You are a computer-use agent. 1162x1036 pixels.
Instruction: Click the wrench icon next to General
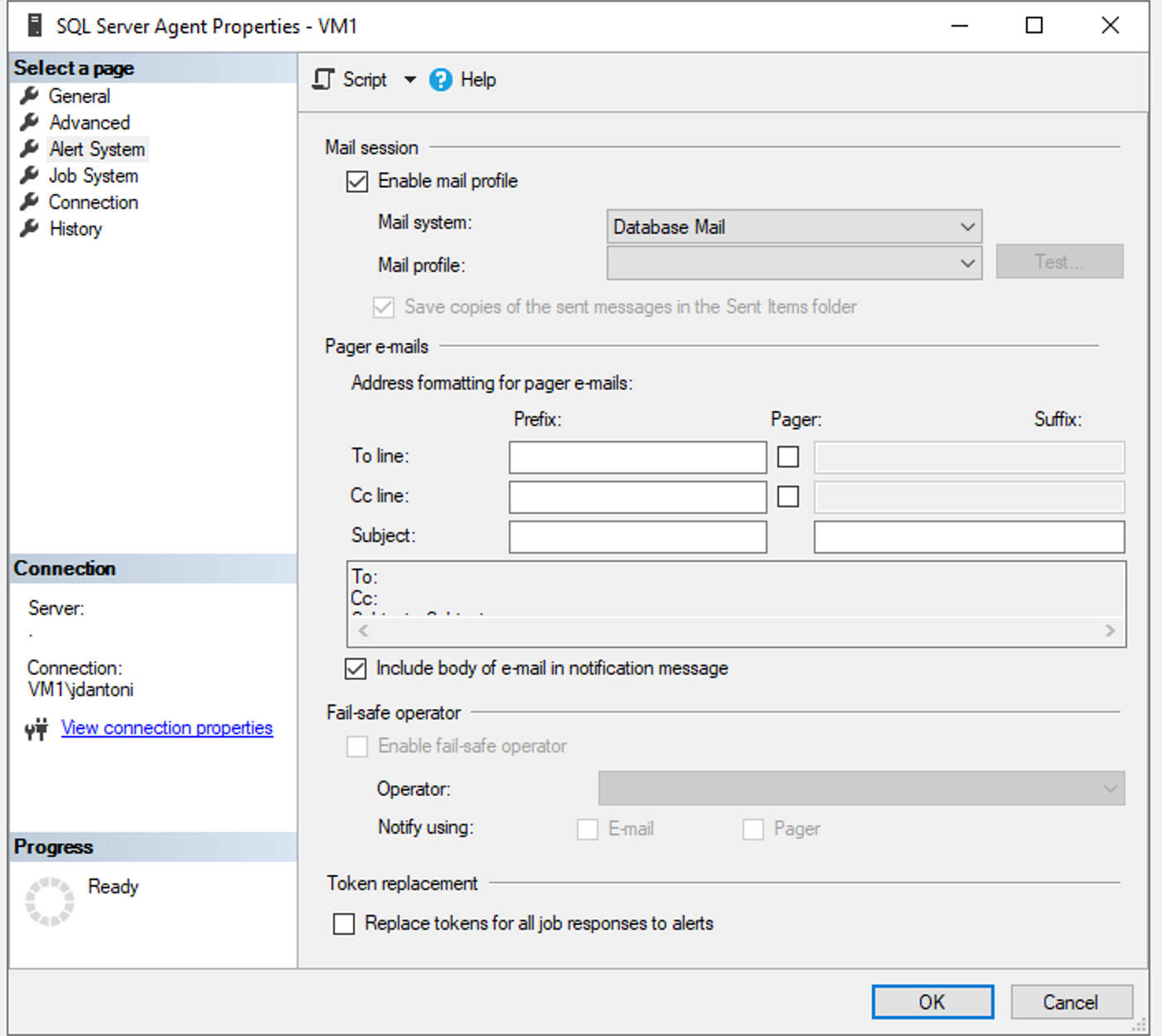click(x=29, y=95)
